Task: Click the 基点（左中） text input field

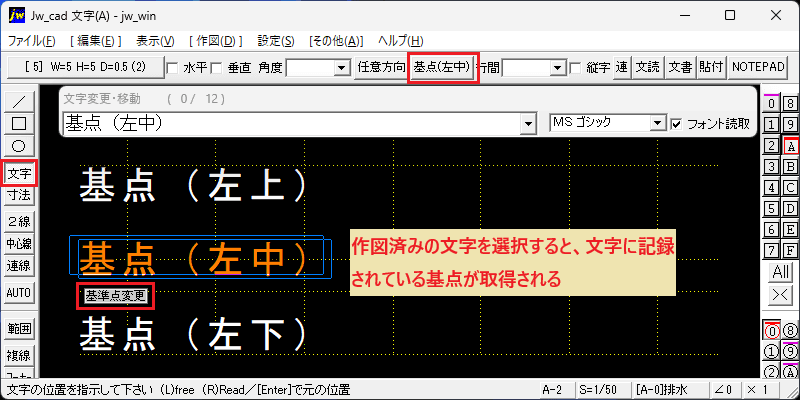Action: point(292,124)
